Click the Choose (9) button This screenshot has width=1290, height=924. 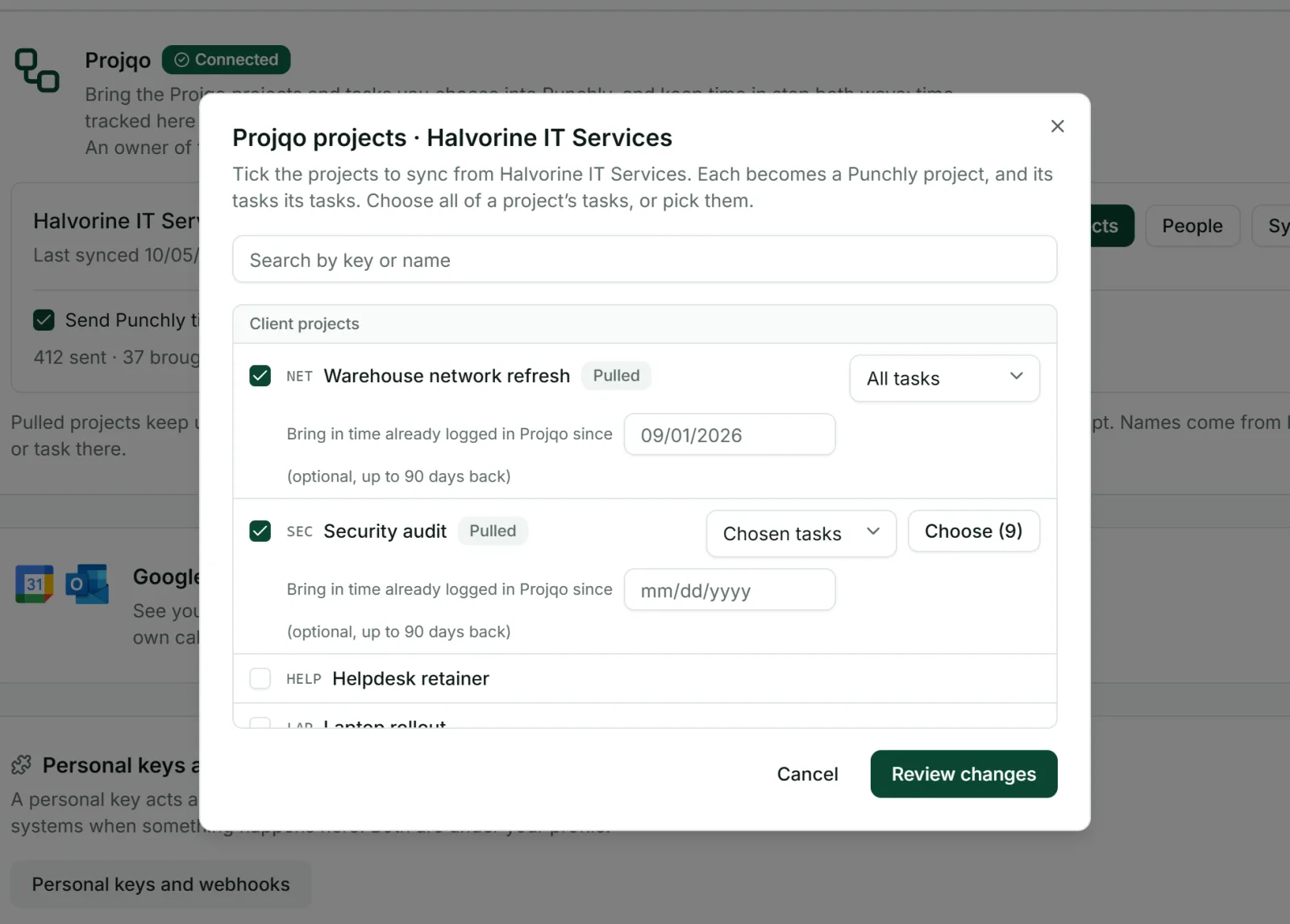click(x=973, y=531)
